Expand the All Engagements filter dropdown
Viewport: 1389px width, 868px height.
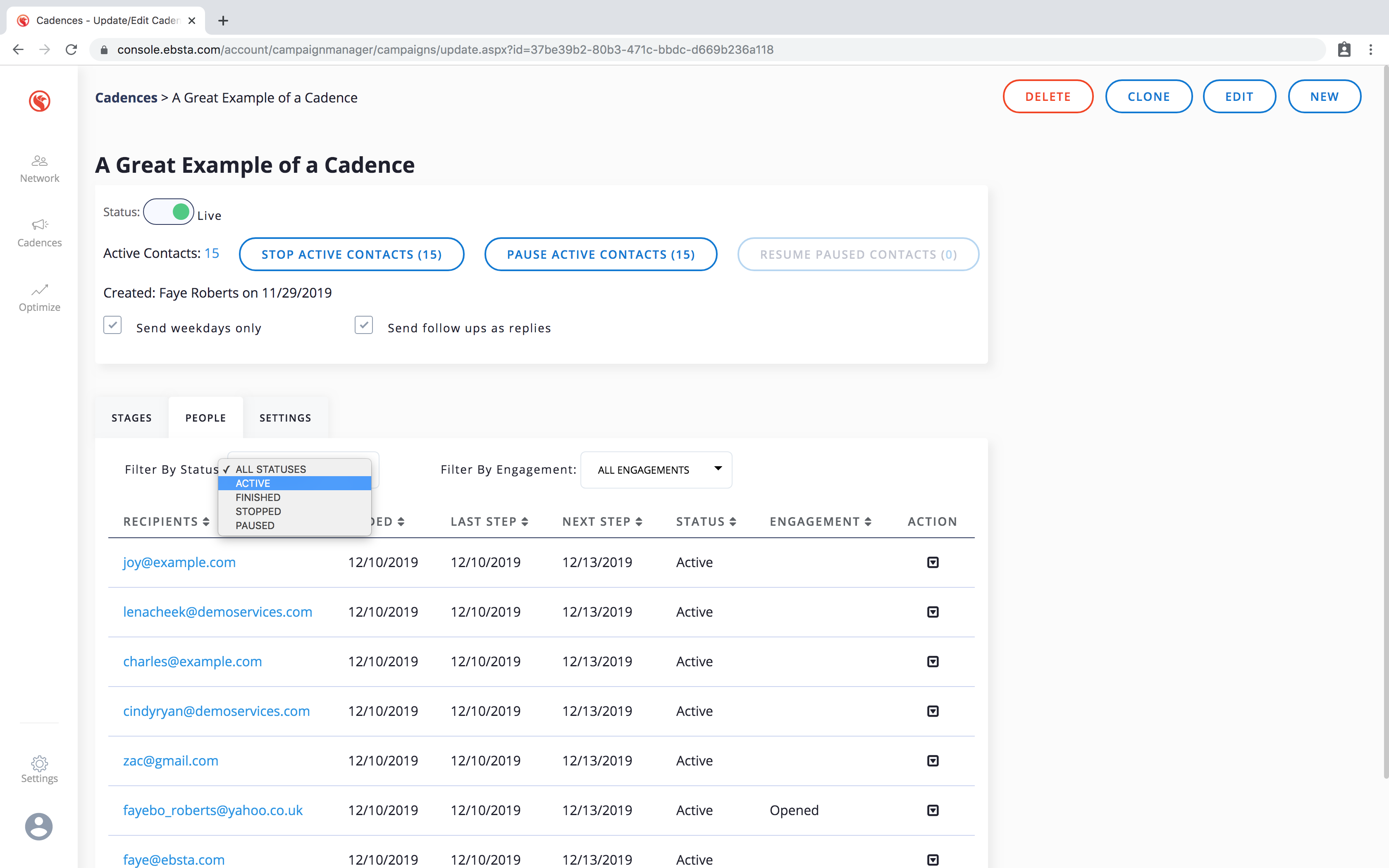tap(656, 470)
